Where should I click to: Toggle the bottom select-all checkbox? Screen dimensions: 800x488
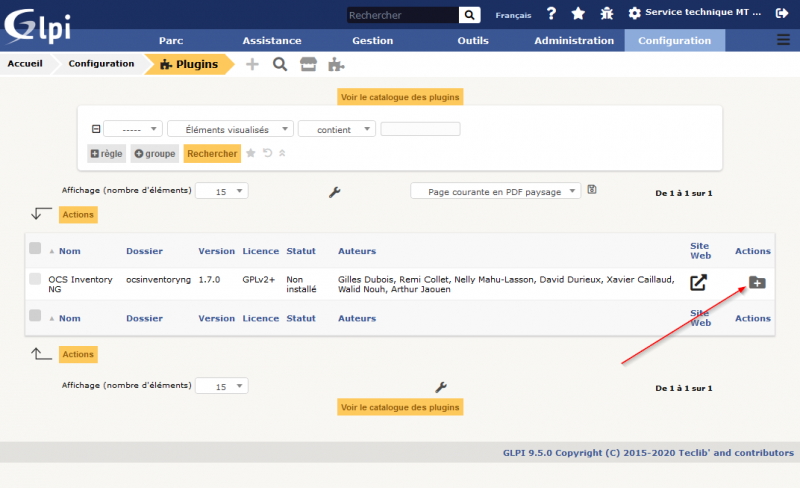35,315
